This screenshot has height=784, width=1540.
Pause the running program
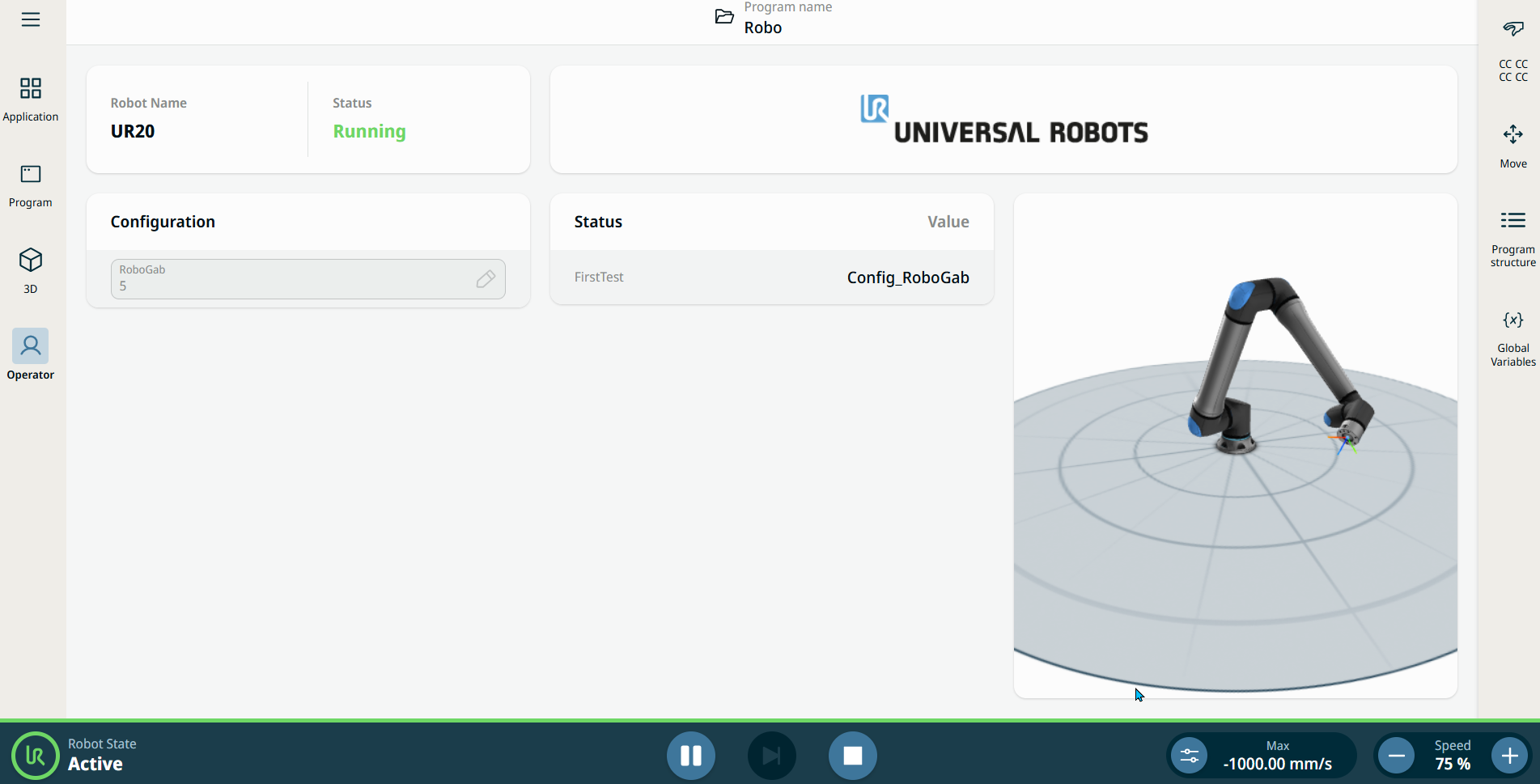click(690, 756)
